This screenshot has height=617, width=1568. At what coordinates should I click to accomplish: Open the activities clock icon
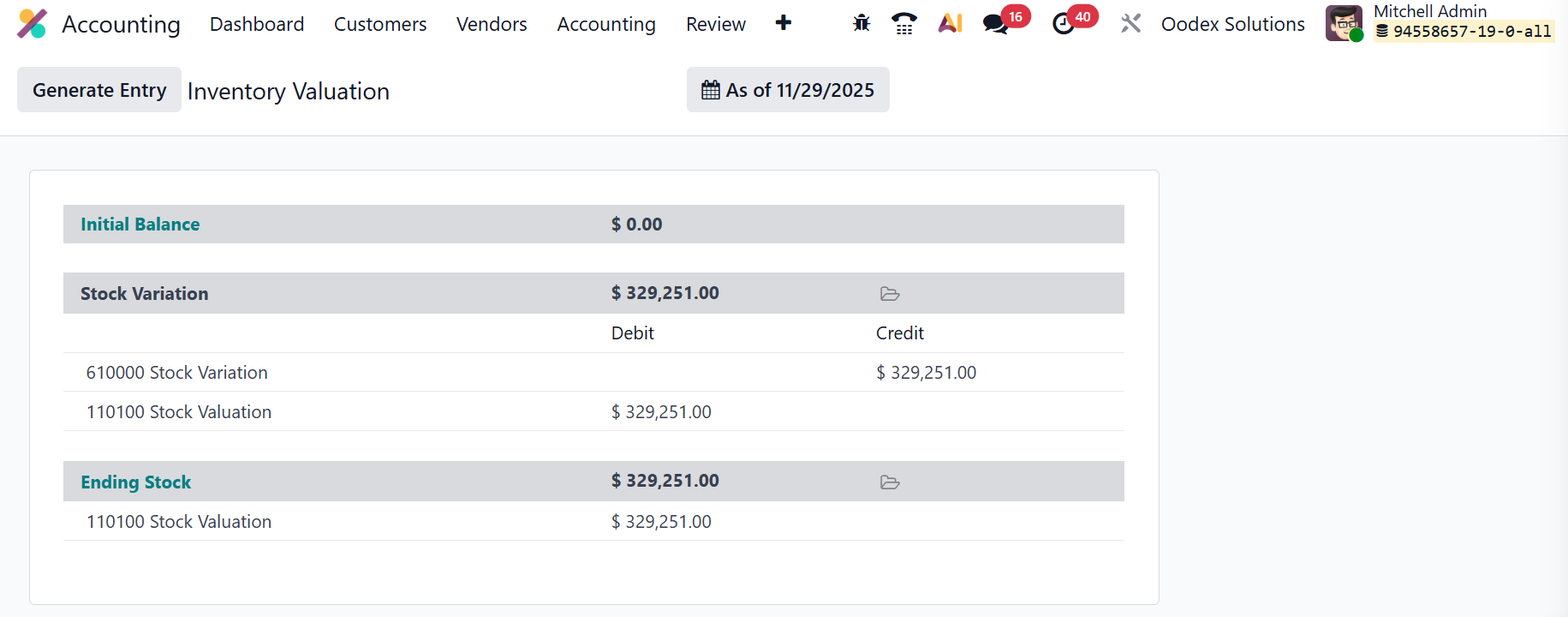point(1064,24)
